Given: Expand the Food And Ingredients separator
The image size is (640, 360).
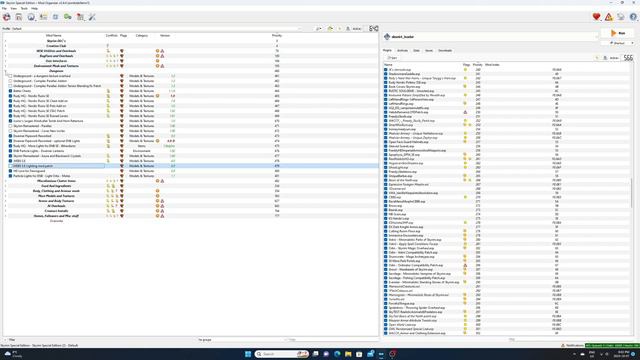Looking at the screenshot, I should click(5, 186).
